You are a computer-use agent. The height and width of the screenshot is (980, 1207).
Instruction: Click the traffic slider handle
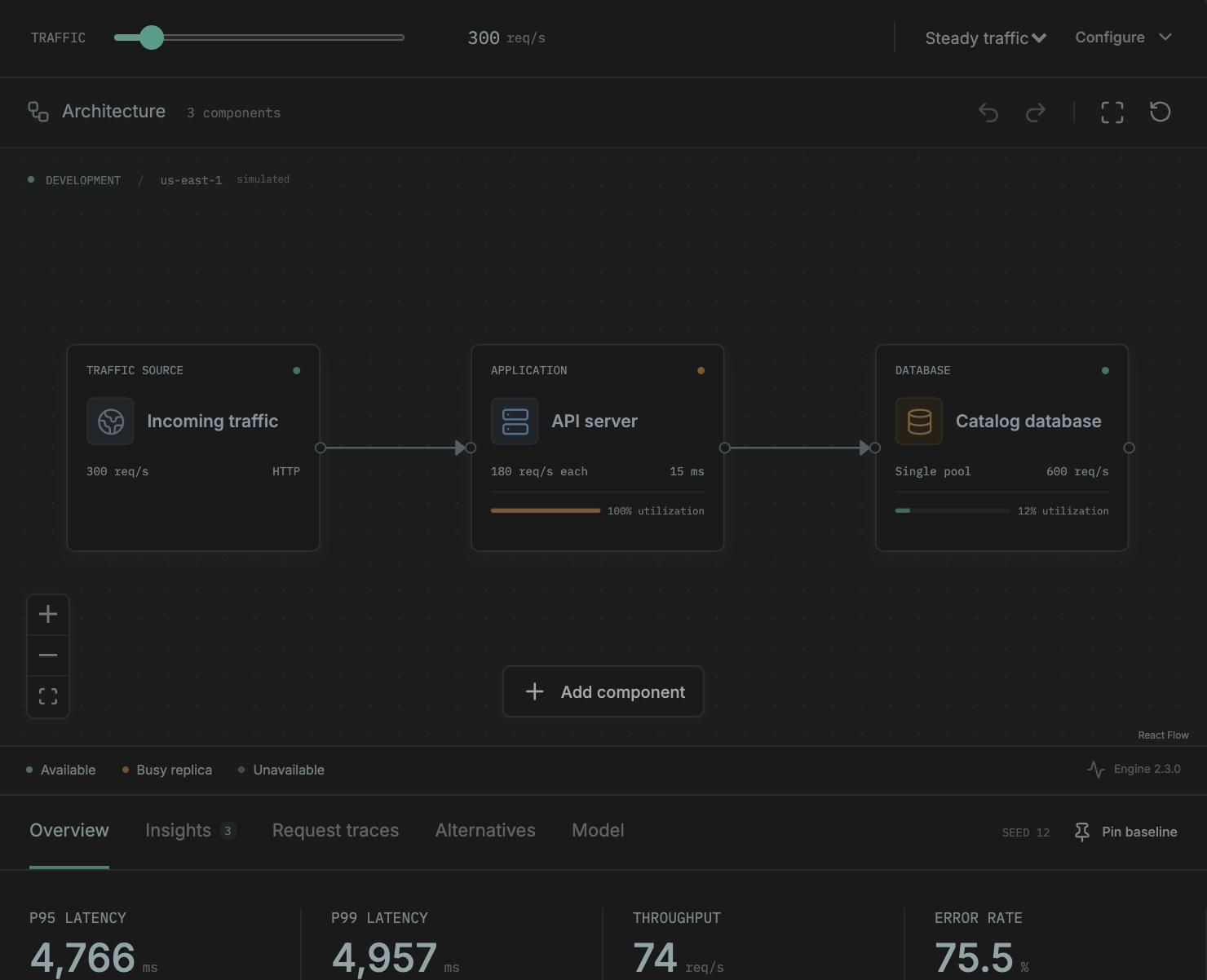pos(151,38)
